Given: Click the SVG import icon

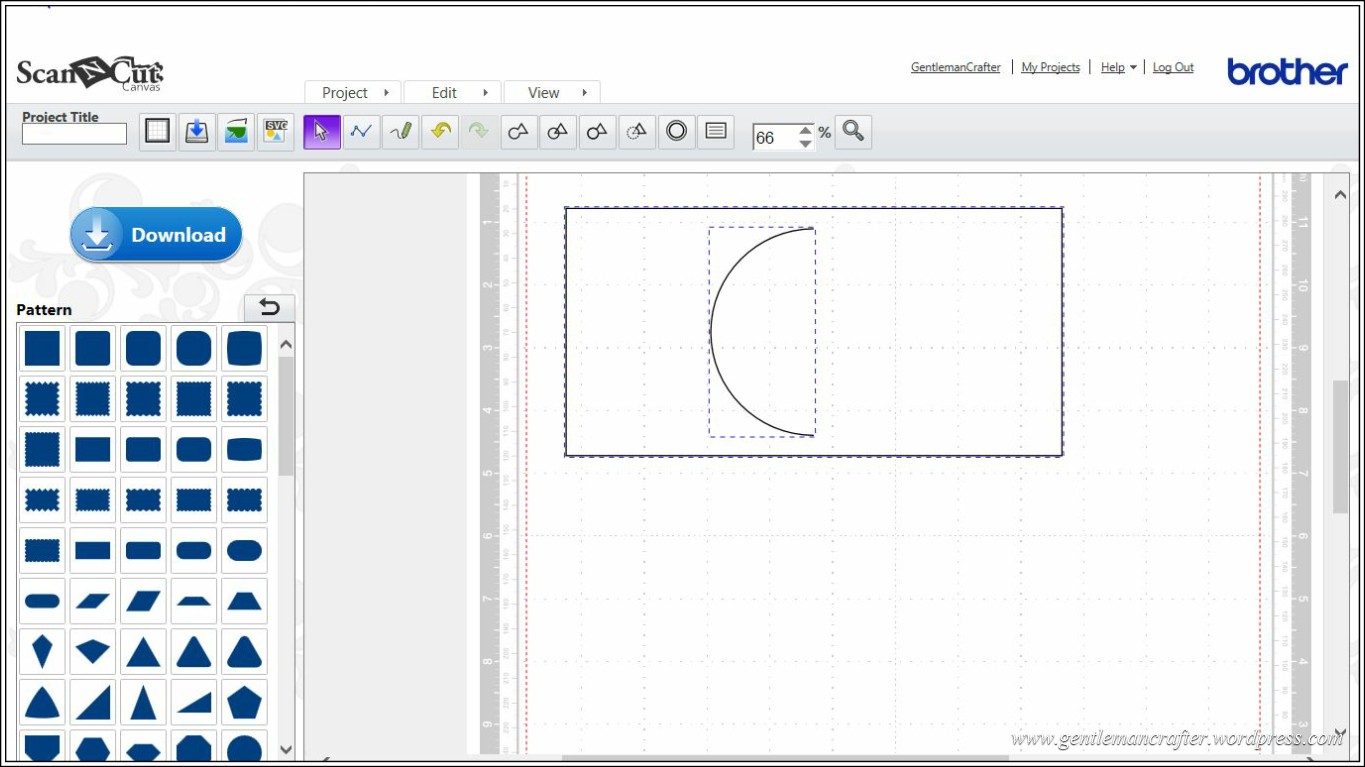Looking at the screenshot, I should point(275,132).
